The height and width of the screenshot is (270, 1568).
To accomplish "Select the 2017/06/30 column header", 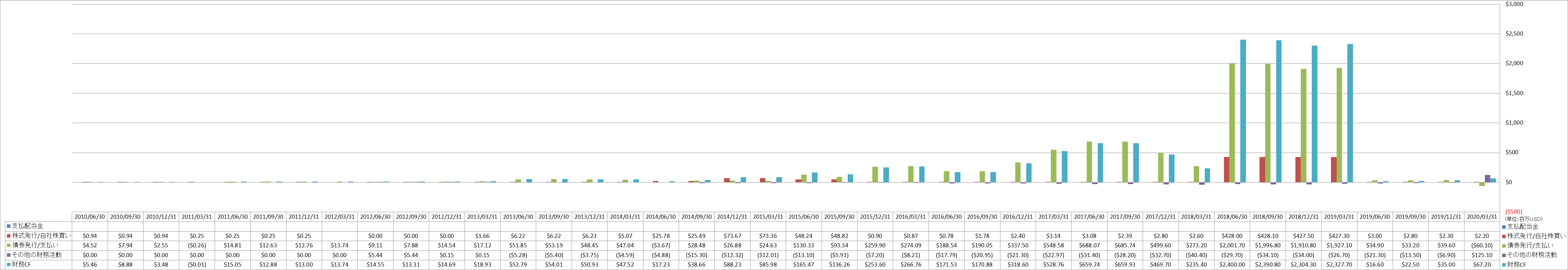I will (x=1090, y=217).
